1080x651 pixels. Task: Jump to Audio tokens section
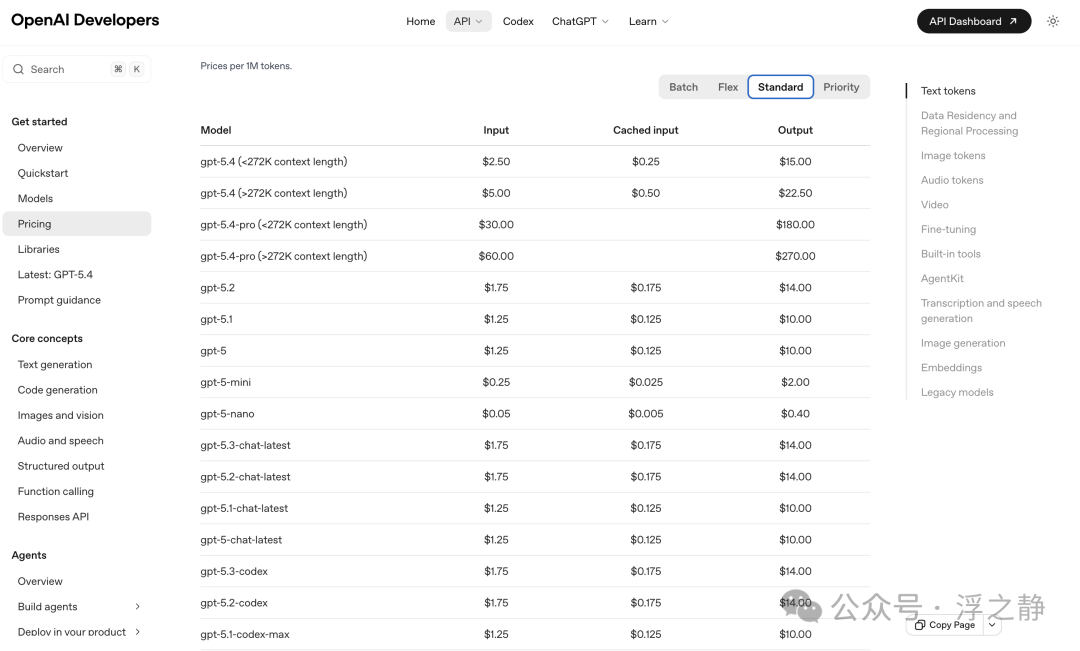click(x=952, y=180)
